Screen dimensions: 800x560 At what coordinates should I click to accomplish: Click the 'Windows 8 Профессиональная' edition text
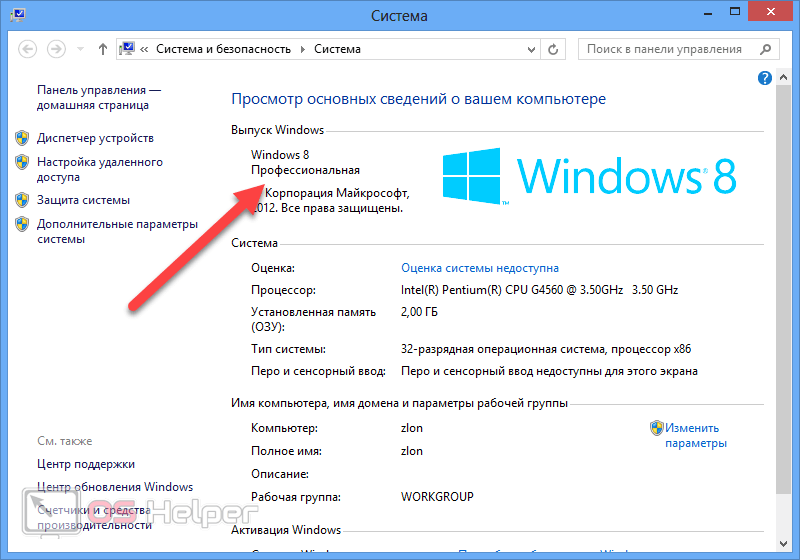(305, 162)
